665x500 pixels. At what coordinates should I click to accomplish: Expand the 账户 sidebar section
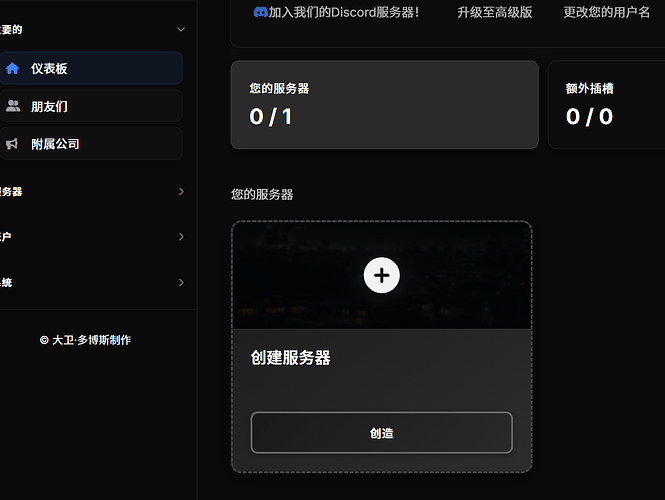(180, 237)
